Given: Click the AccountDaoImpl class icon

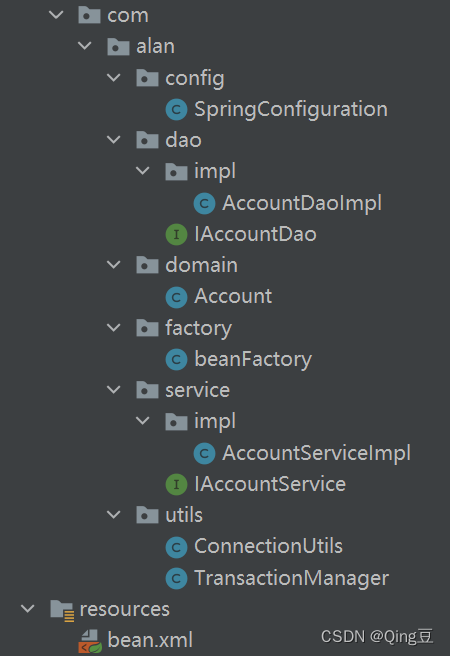Looking at the screenshot, I should point(205,203).
